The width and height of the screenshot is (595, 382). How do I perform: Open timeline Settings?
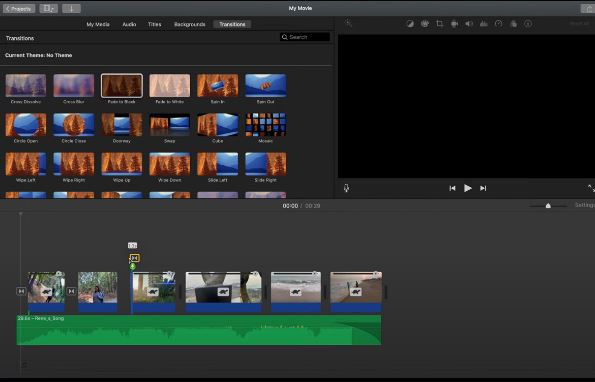[584, 205]
